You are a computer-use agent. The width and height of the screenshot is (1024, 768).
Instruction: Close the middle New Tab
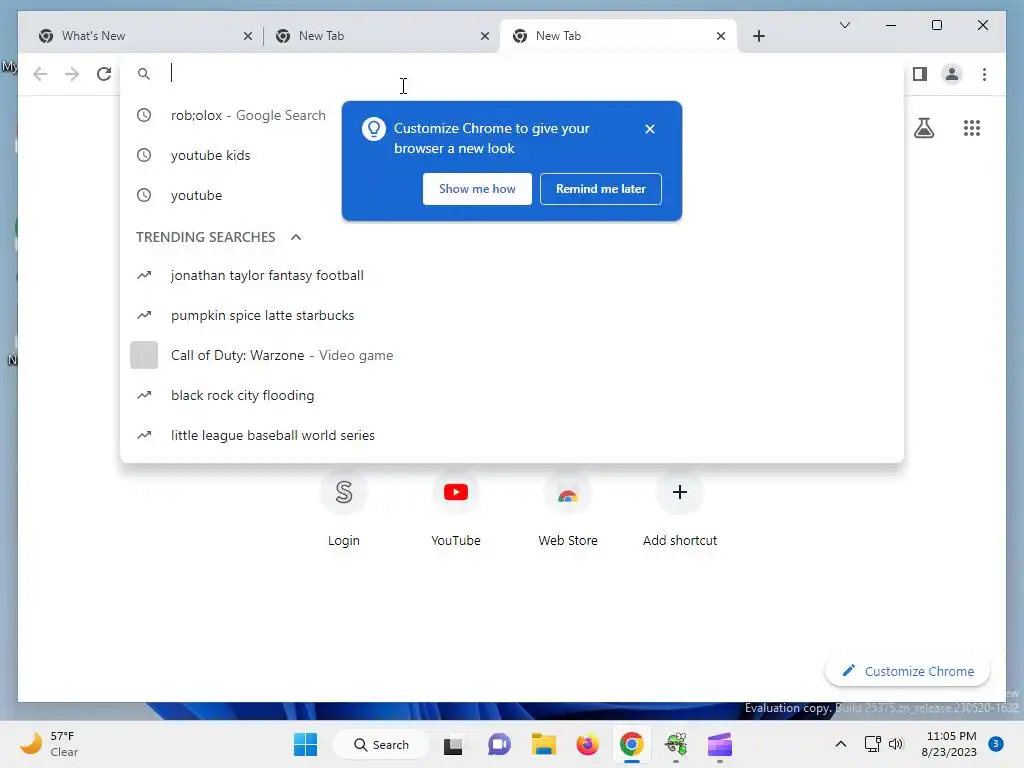(485, 36)
